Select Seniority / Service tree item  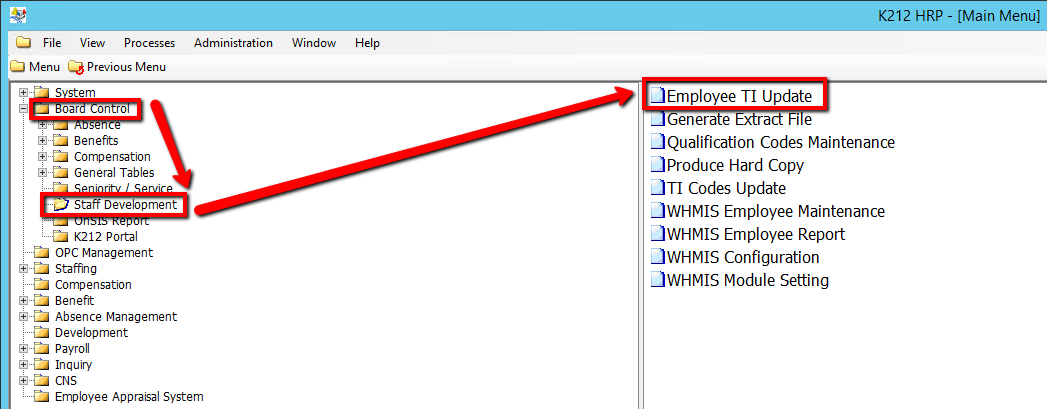122,189
